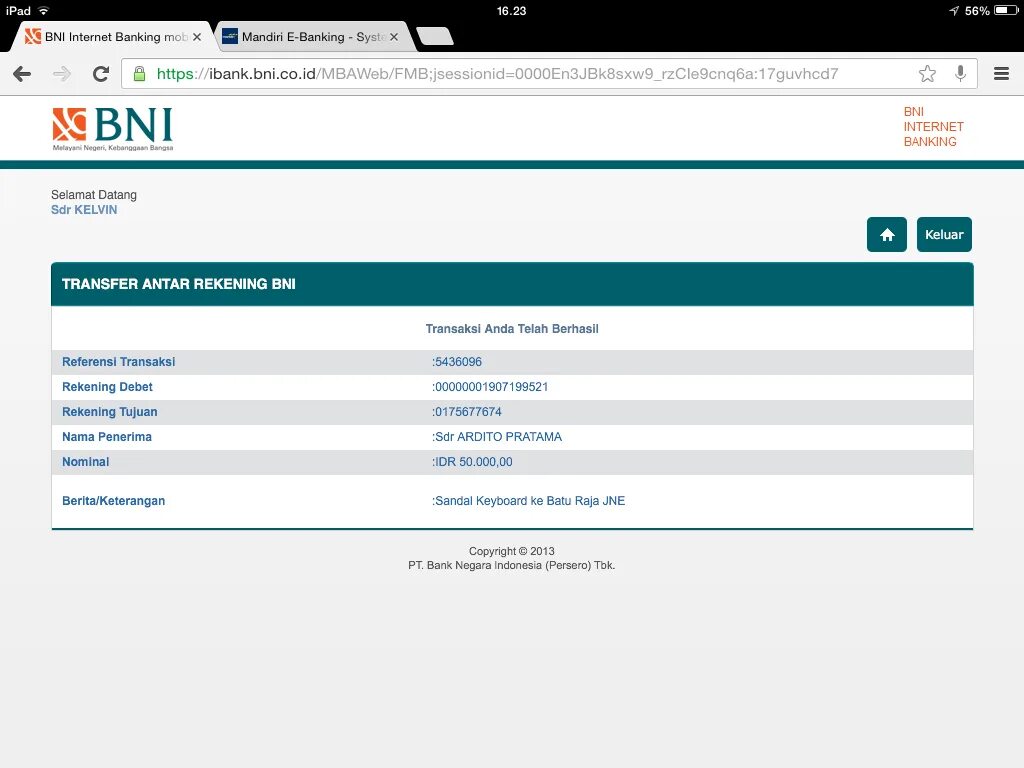Click the Referensi Transaksi label
This screenshot has height=768, width=1024.
(x=118, y=362)
